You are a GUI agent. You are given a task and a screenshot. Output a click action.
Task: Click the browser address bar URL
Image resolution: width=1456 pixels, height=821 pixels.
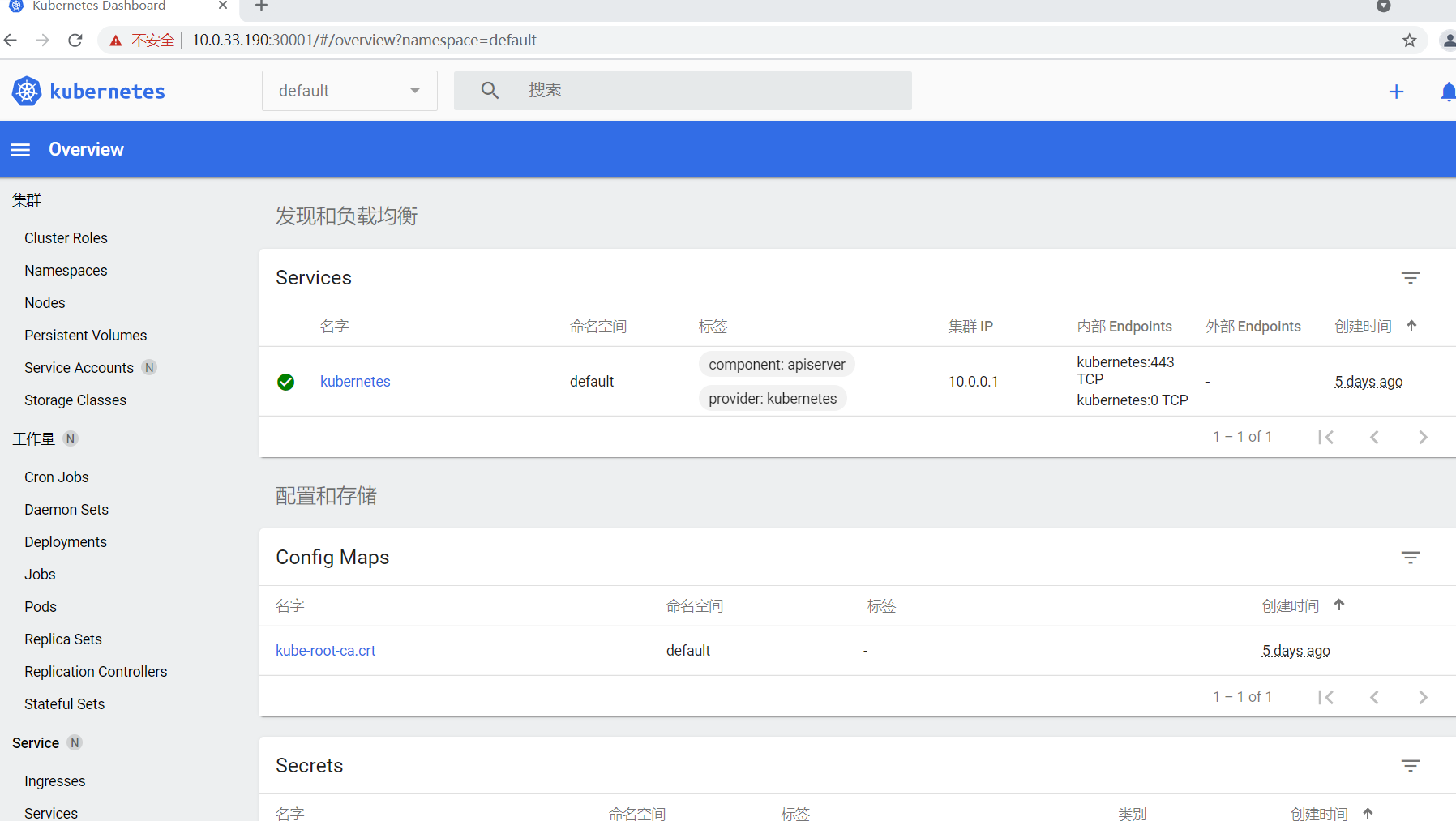click(364, 41)
